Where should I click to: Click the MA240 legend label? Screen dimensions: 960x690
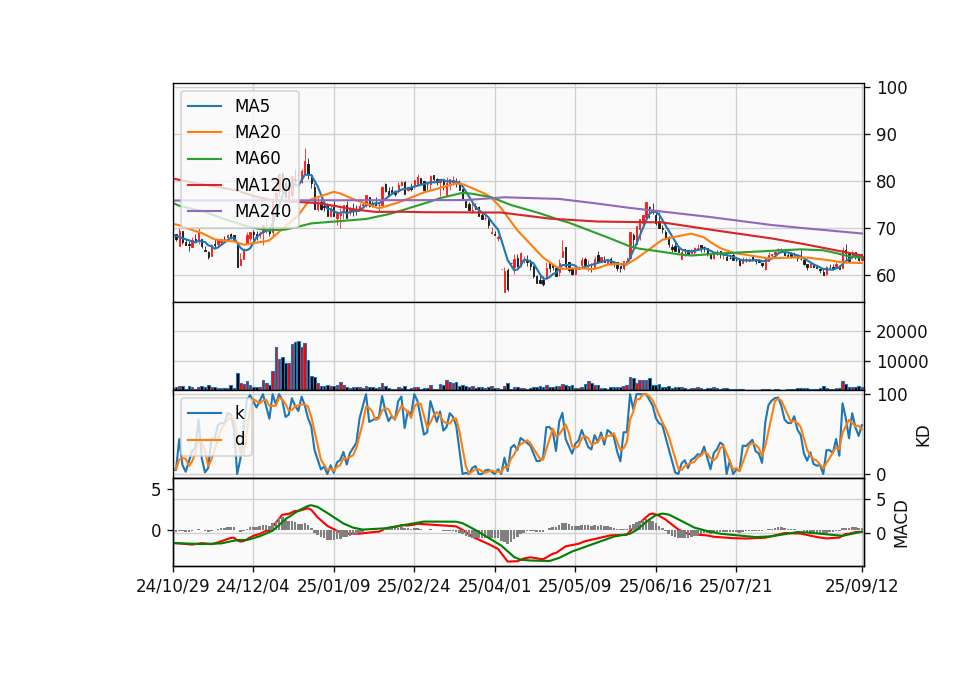[263, 211]
